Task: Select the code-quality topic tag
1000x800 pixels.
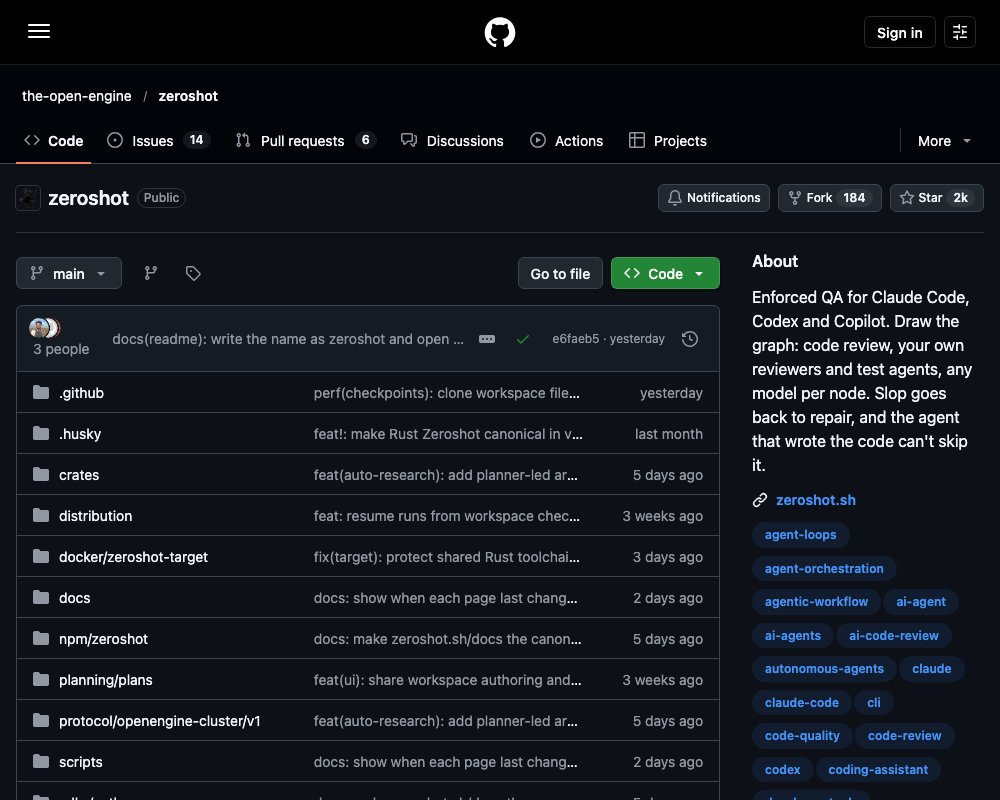Action: tap(802, 736)
